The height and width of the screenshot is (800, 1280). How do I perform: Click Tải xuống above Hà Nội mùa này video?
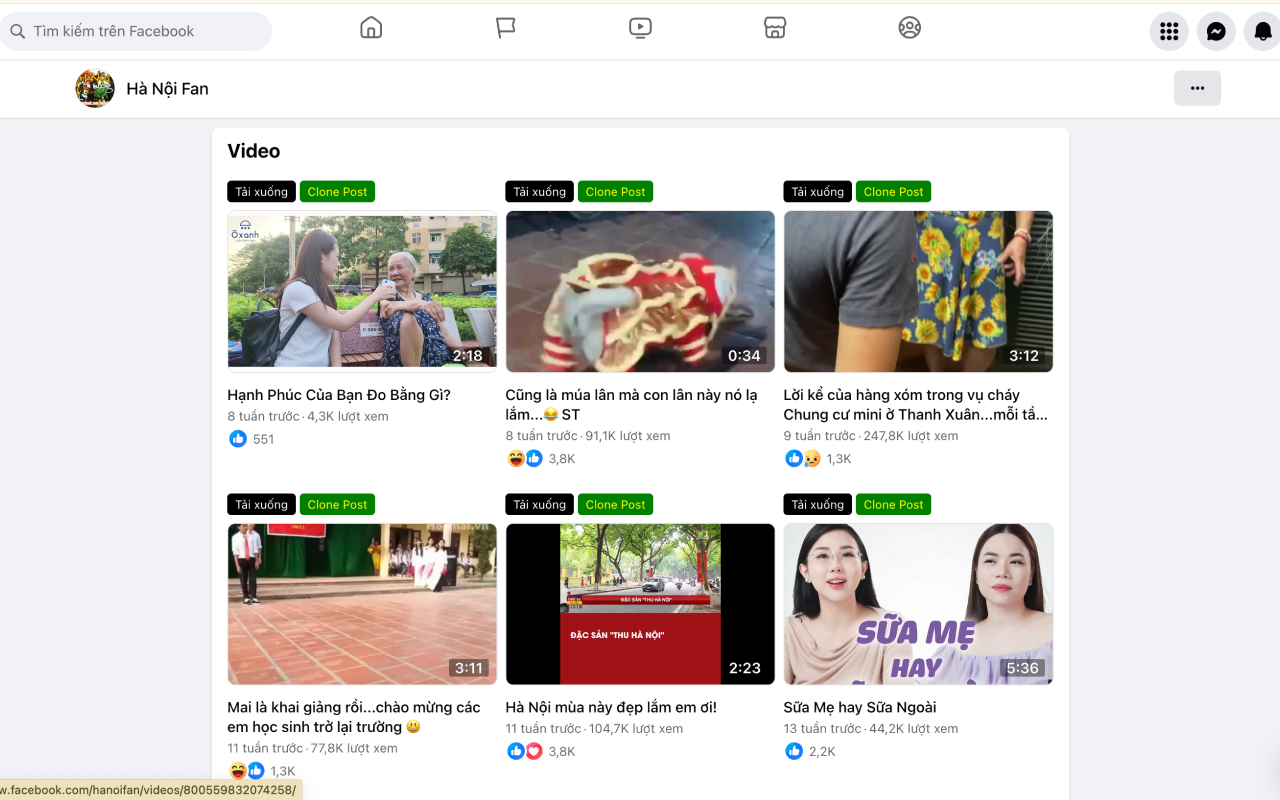click(x=540, y=505)
